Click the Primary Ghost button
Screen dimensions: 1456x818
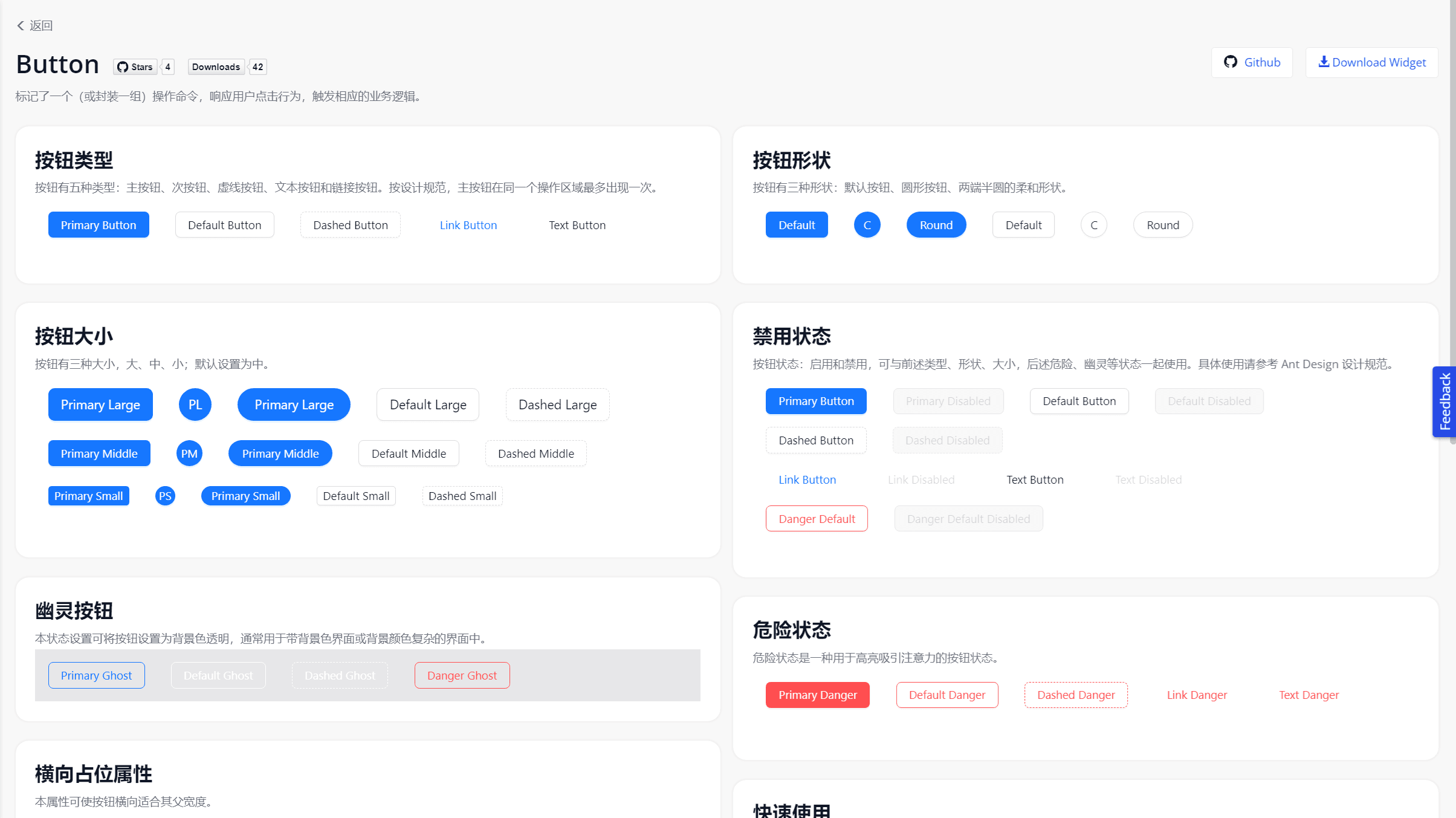click(x=95, y=675)
